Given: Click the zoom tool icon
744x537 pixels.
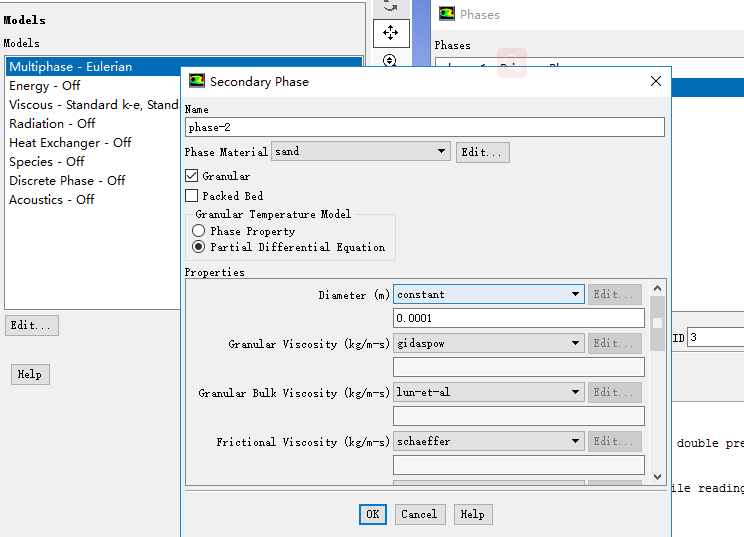Looking at the screenshot, I should 390,60.
